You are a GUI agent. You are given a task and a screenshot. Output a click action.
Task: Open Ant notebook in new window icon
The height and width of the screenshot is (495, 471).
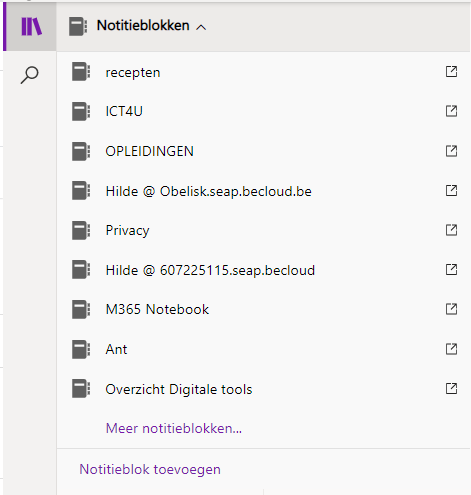(451, 349)
